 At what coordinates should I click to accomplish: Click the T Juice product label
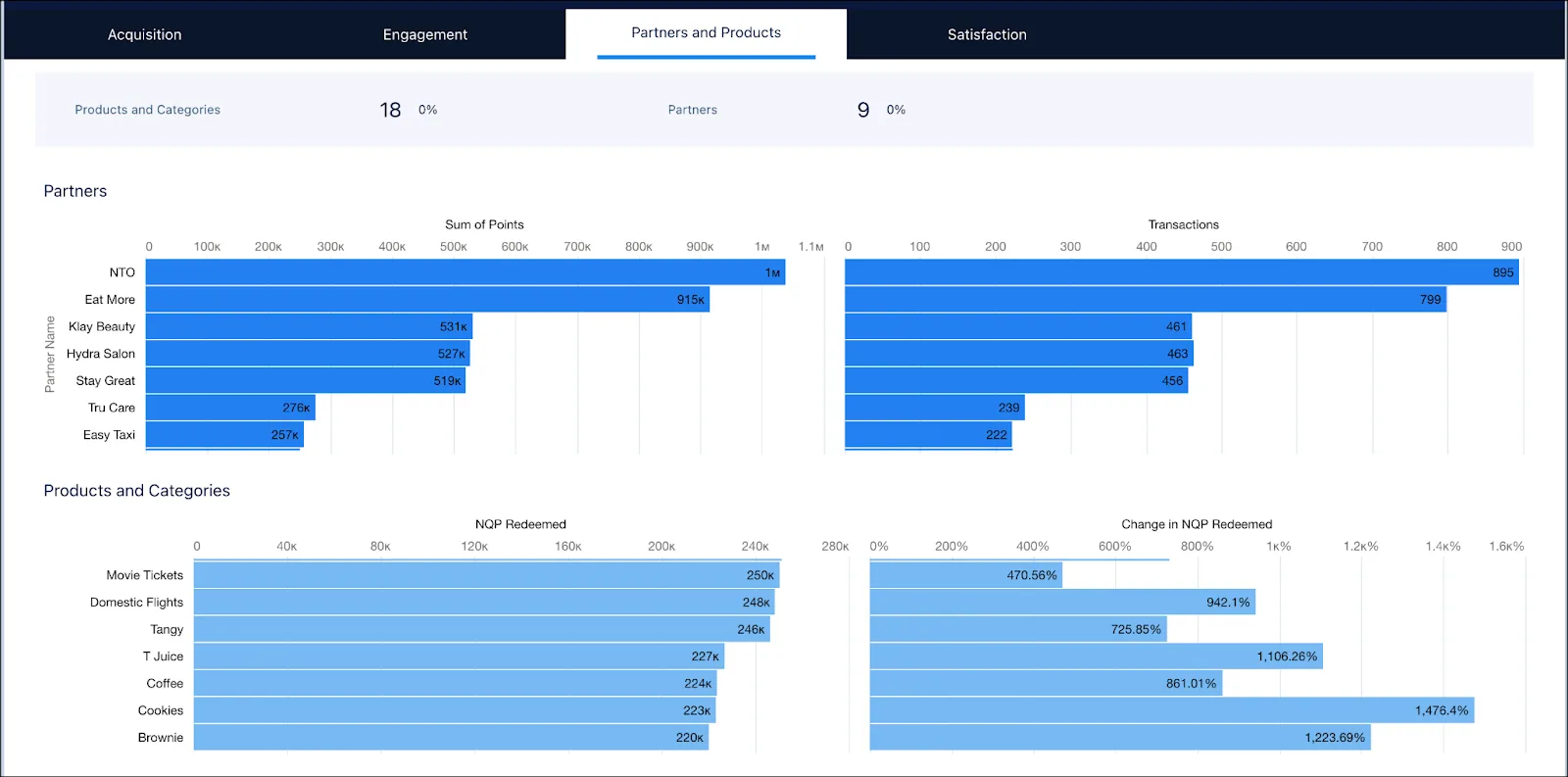click(x=163, y=656)
